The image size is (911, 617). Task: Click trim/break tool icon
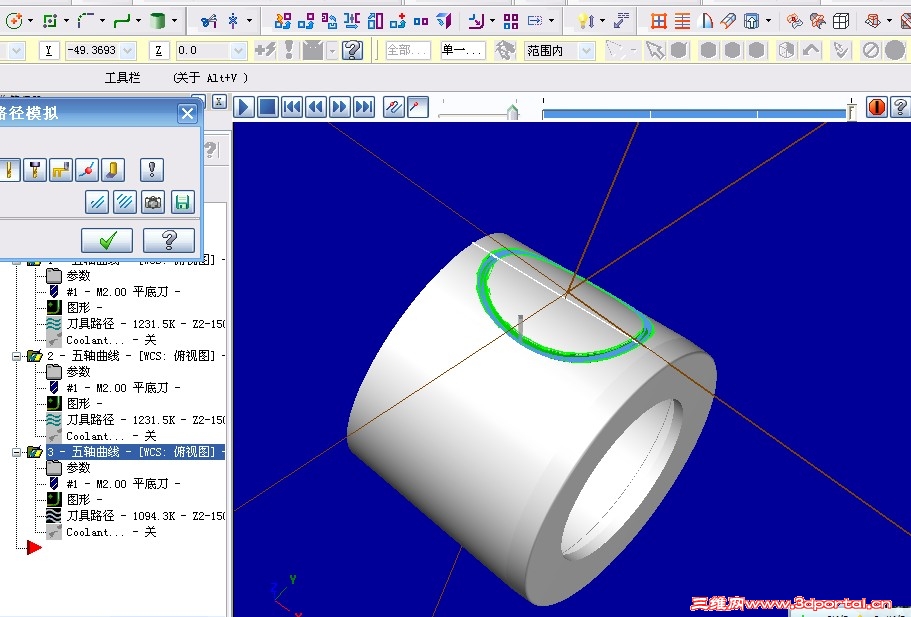(x=209, y=21)
